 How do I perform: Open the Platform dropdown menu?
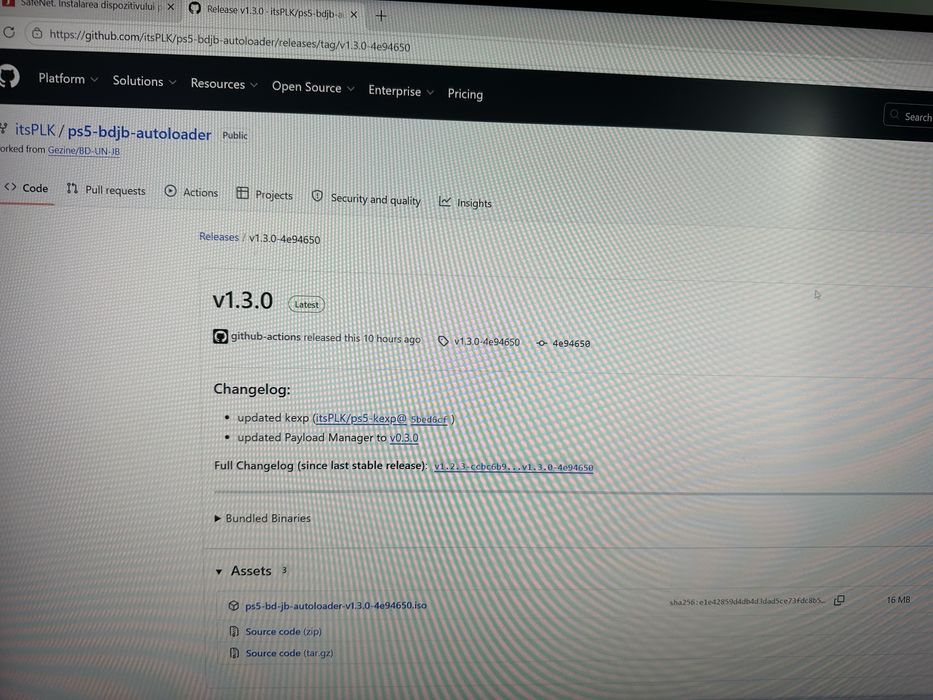tap(68, 79)
